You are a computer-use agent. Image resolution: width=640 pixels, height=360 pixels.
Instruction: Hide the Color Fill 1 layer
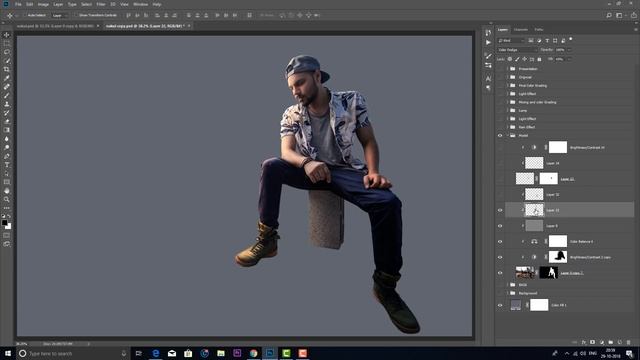point(500,305)
